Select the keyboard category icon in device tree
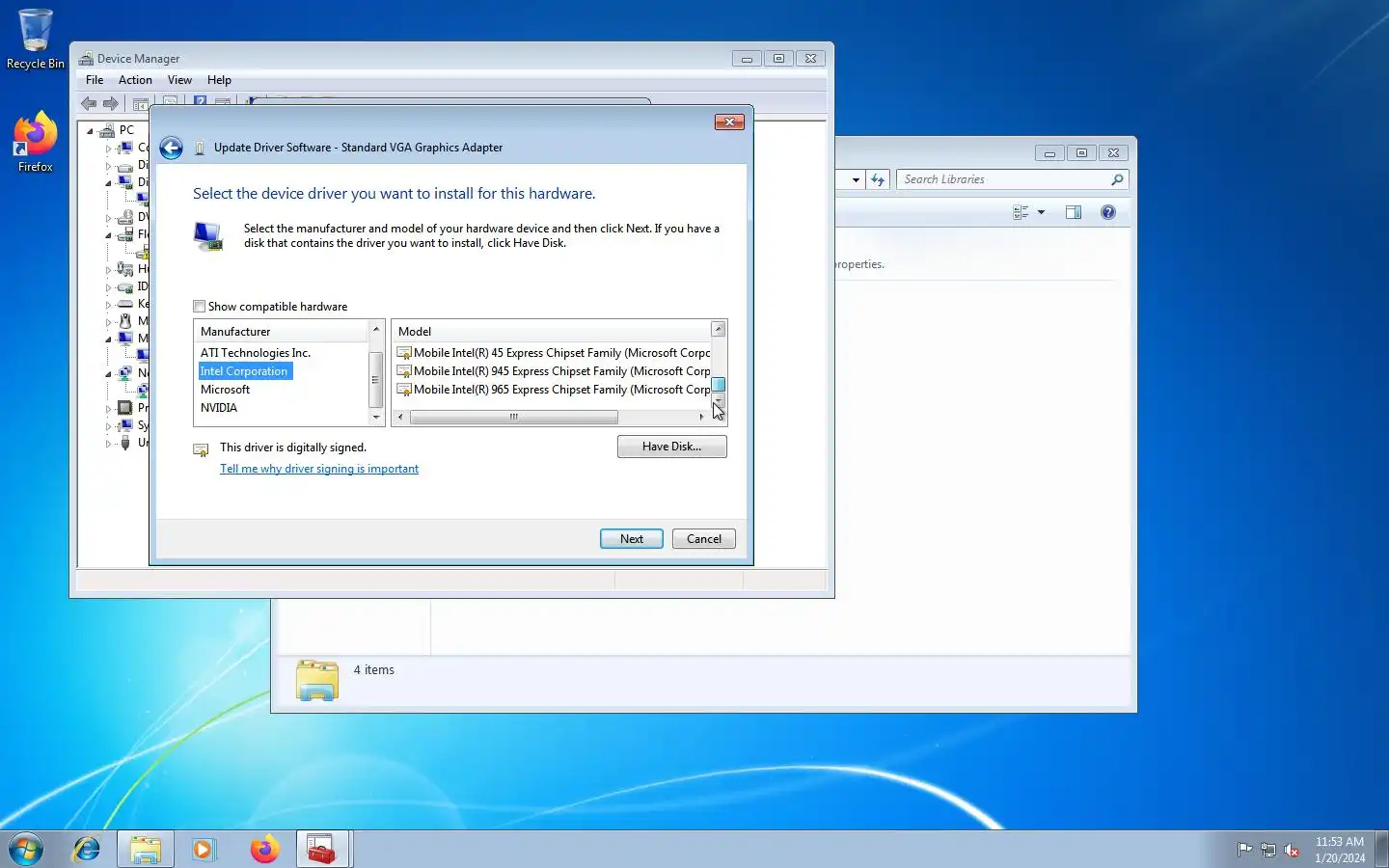Image resolution: width=1389 pixels, height=868 pixels. [124, 304]
